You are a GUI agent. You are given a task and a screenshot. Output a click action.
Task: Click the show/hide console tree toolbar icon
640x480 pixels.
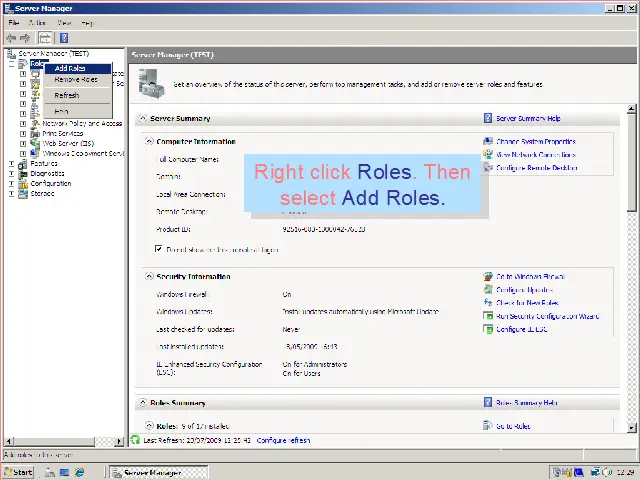(x=45, y=38)
